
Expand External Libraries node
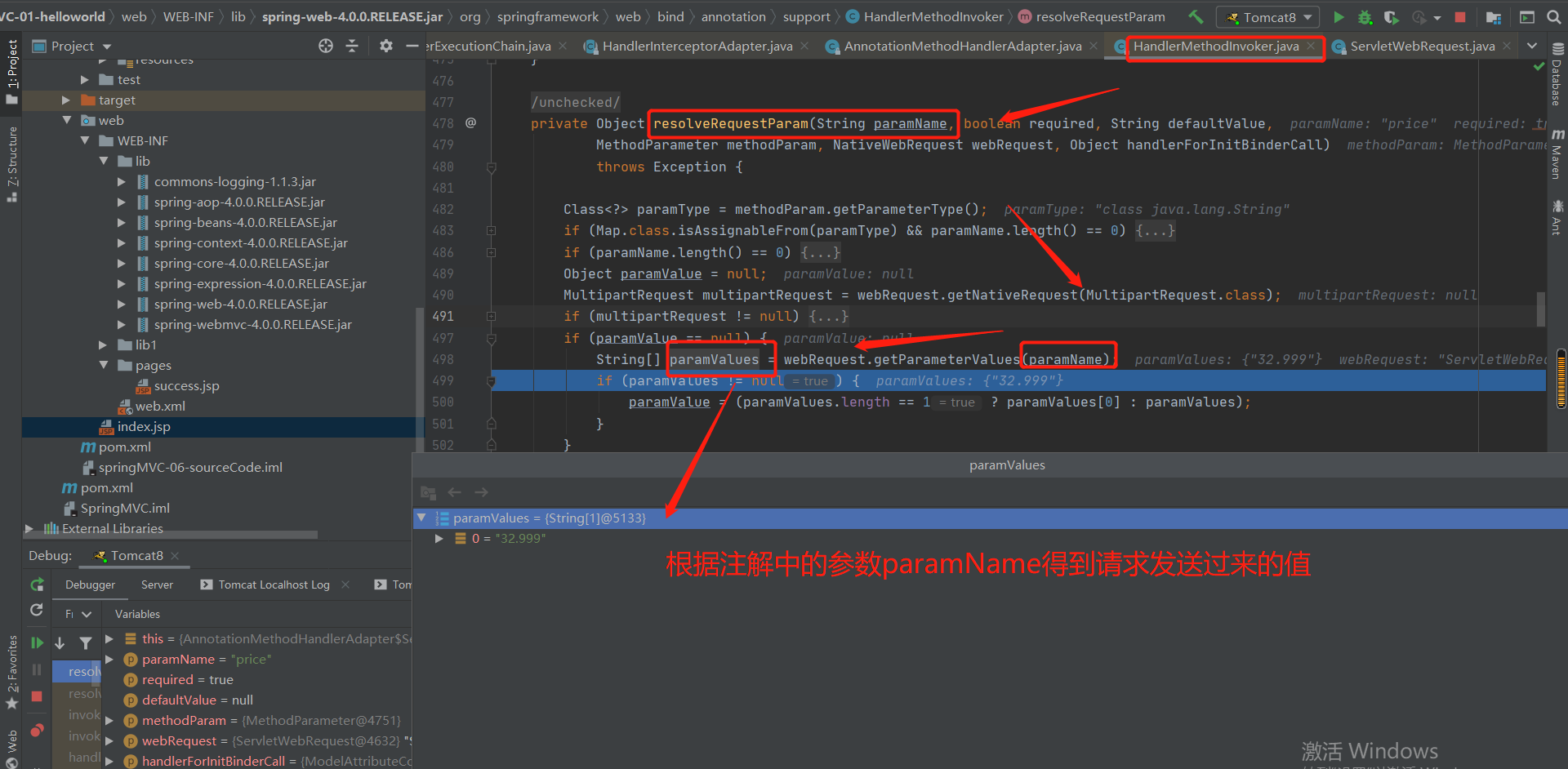[x=29, y=528]
